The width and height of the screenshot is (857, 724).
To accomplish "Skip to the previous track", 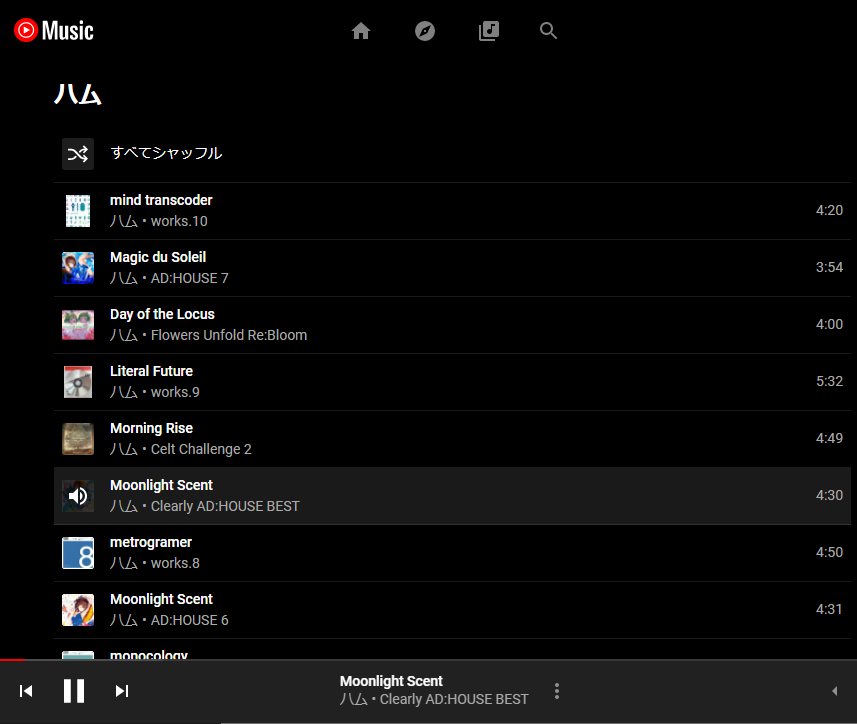I will (26, 691).
